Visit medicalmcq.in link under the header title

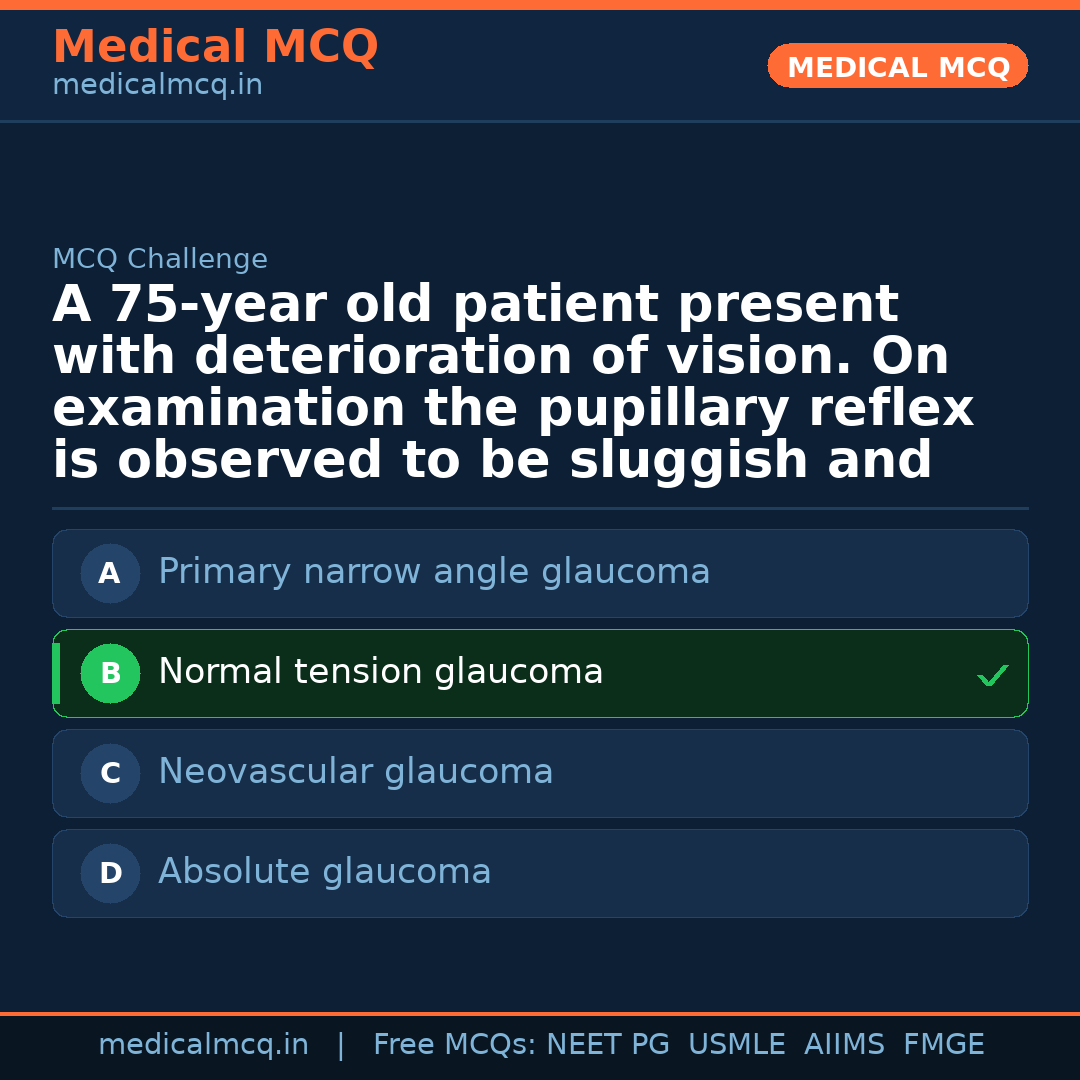click(x=157, y=86)
